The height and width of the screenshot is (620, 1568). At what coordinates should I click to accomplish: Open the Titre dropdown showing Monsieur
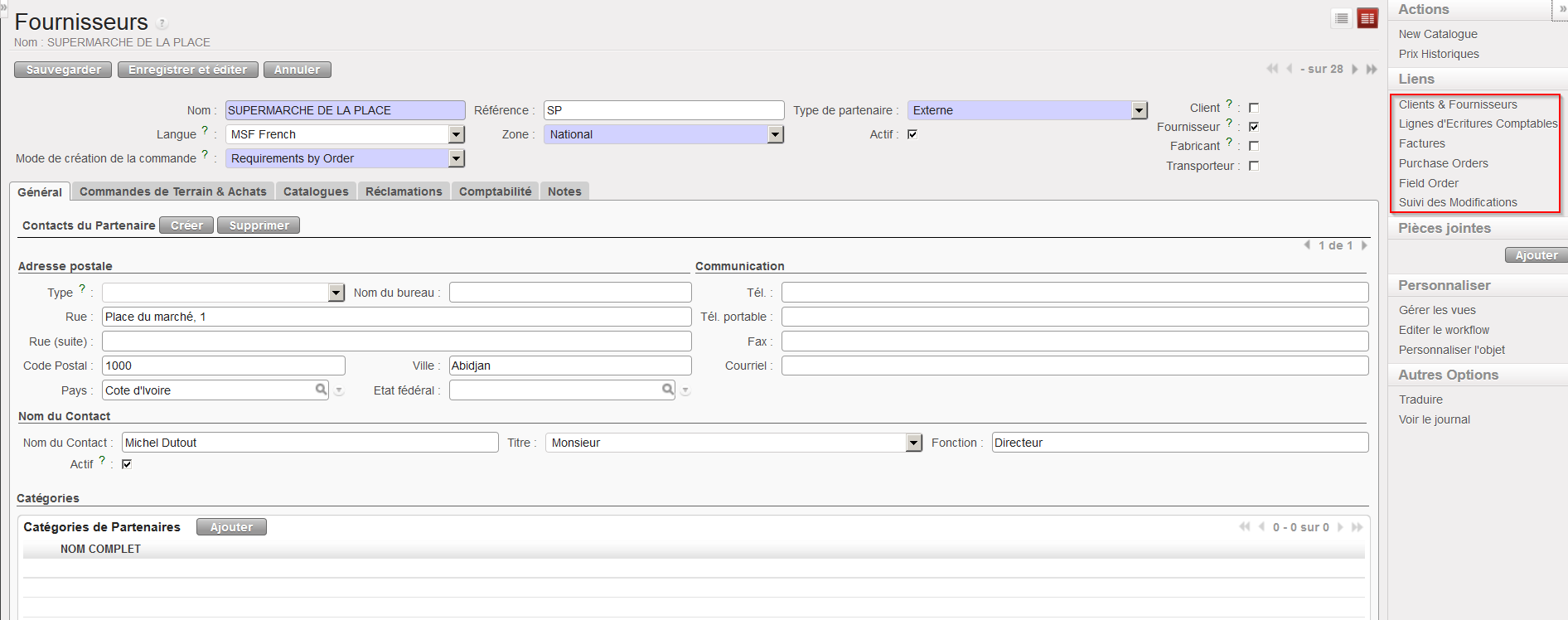coord(913,443)
